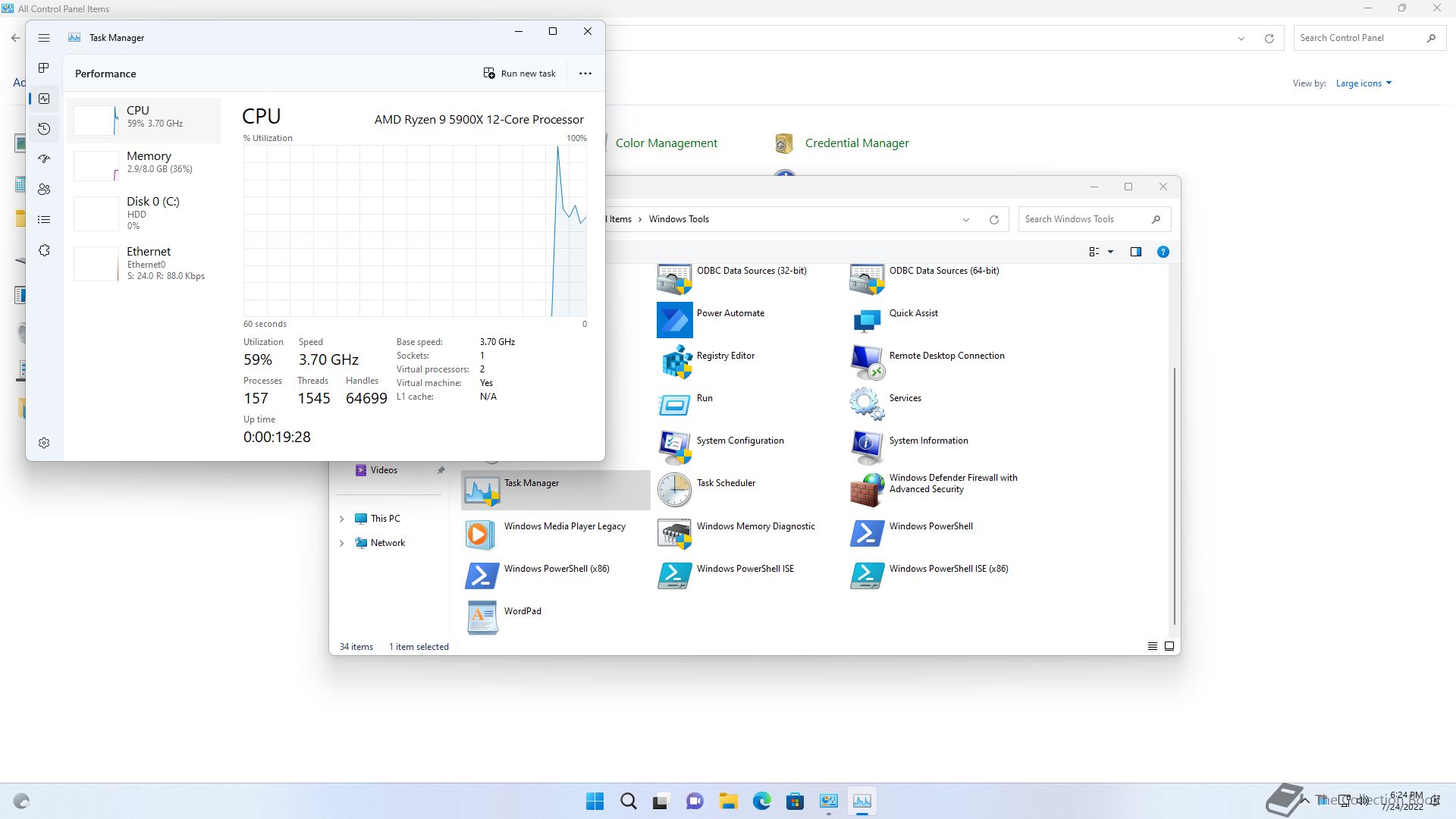Select Performance page icon in Task Manager sidebar
Screen dimensions: 1456x819
click(x=44, y=99)
